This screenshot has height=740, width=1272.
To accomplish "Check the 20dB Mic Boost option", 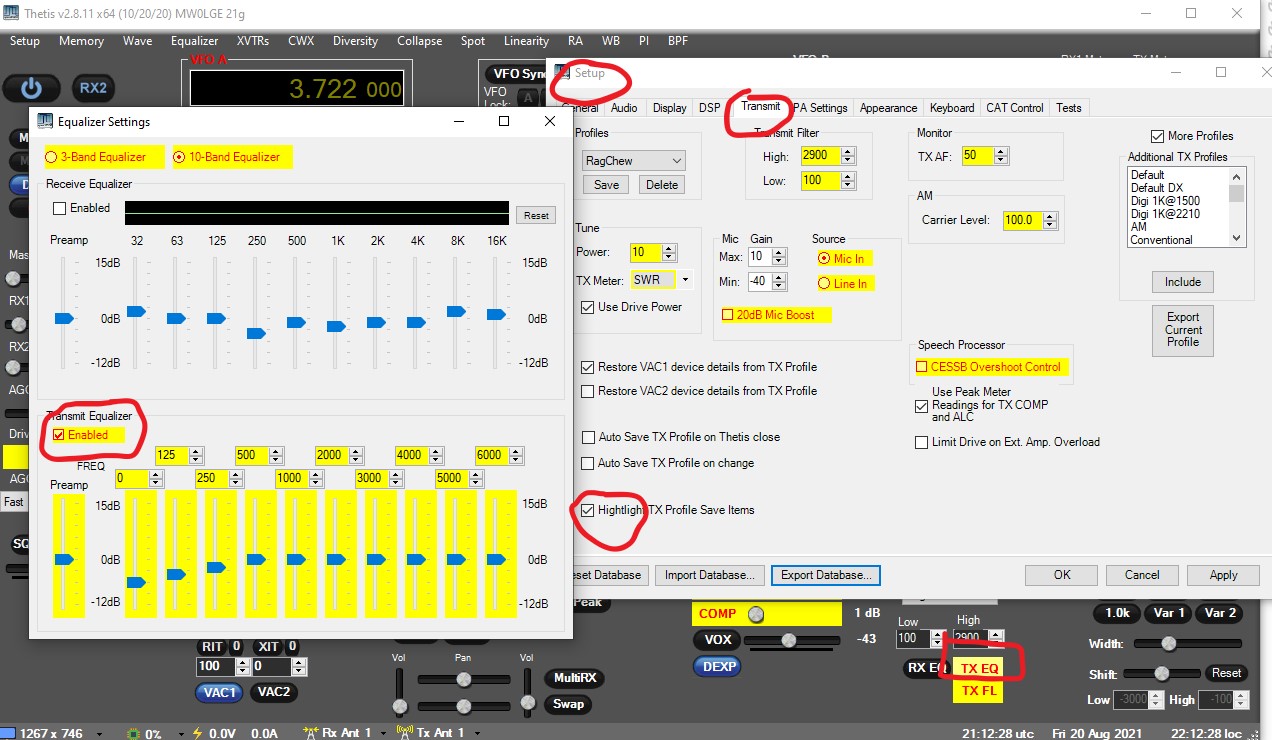I will (728, 315).
